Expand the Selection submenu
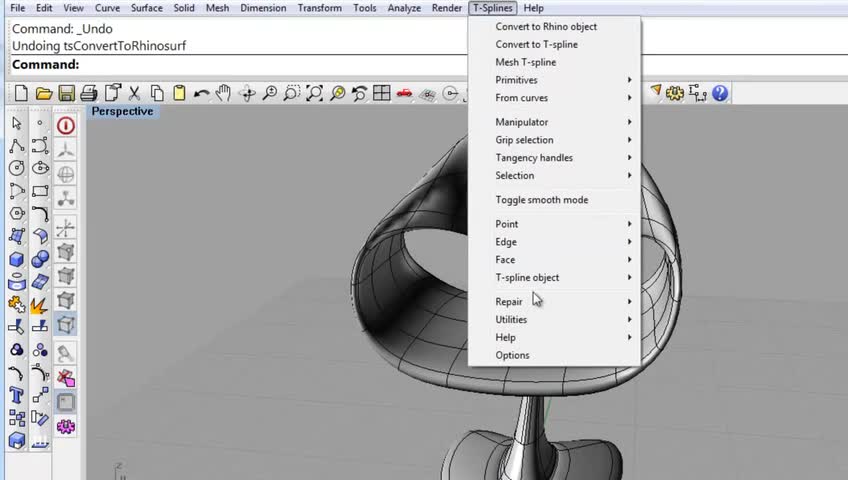This screenshot has height=480, width=848. (554, 176)
